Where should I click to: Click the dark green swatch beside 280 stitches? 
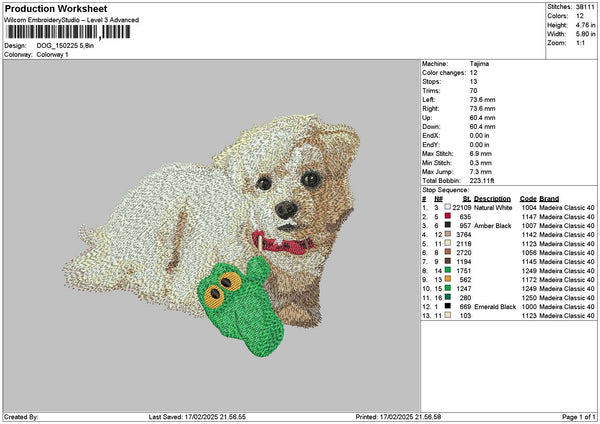tap(447, 297)
